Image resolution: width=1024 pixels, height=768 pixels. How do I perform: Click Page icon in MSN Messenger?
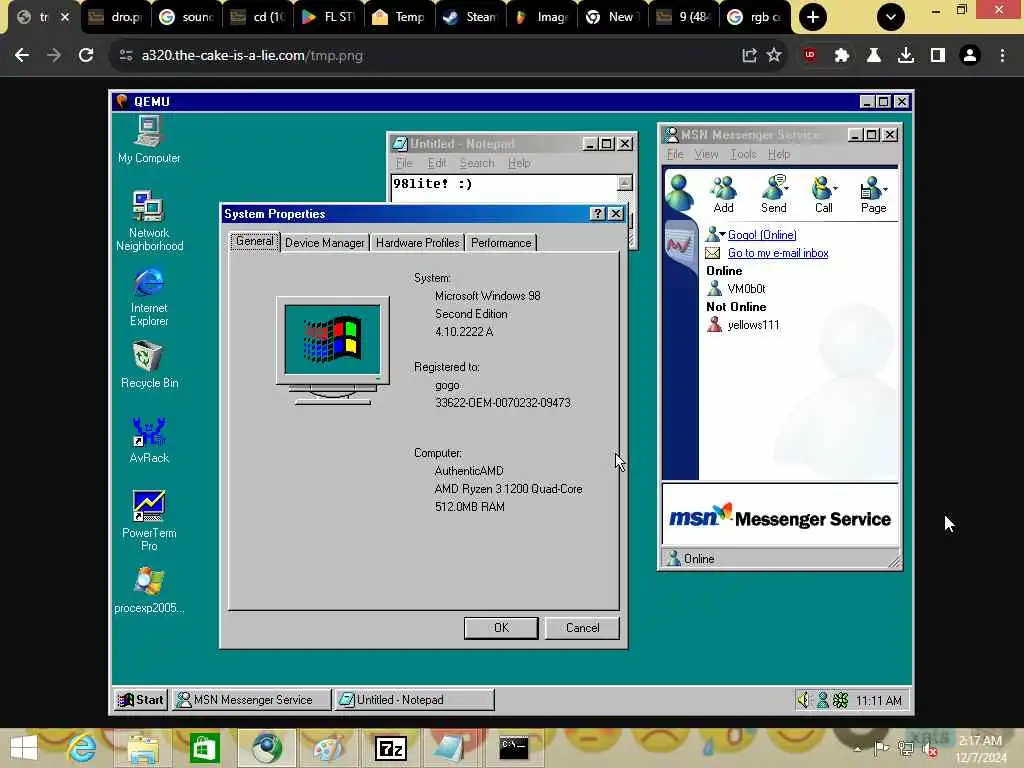(x=873, y=195)
